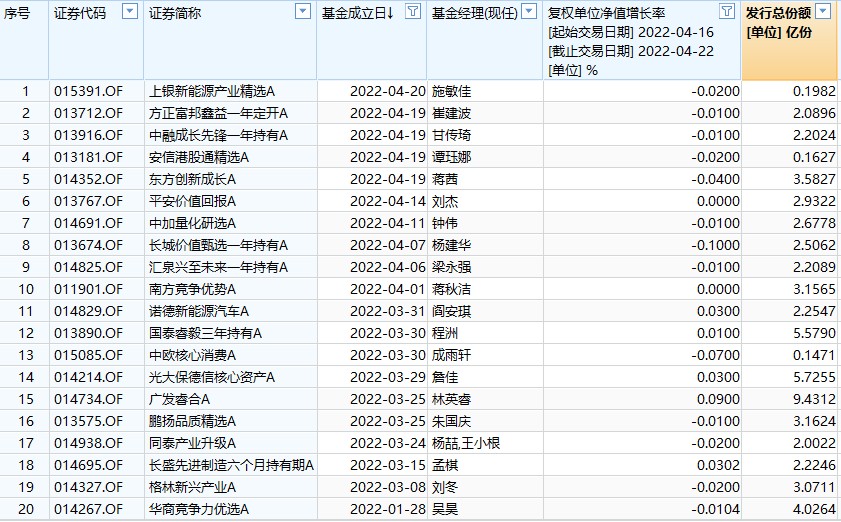Open the 证券代码 column dropdown
This screenshot has width=841, height=522.
tap(130, 11)
